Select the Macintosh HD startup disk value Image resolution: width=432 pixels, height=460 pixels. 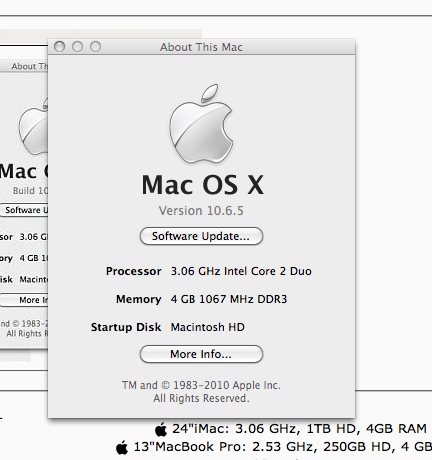tap(208, 327)
